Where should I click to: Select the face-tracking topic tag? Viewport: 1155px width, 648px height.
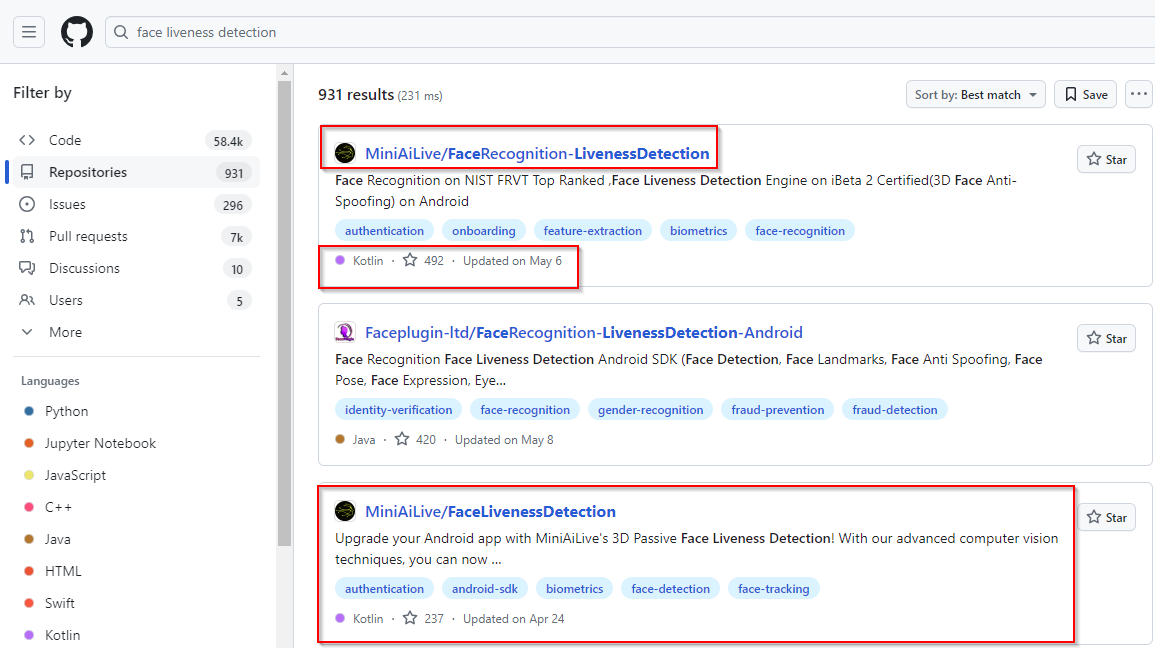pyautogui.click(x=773, y=588)
